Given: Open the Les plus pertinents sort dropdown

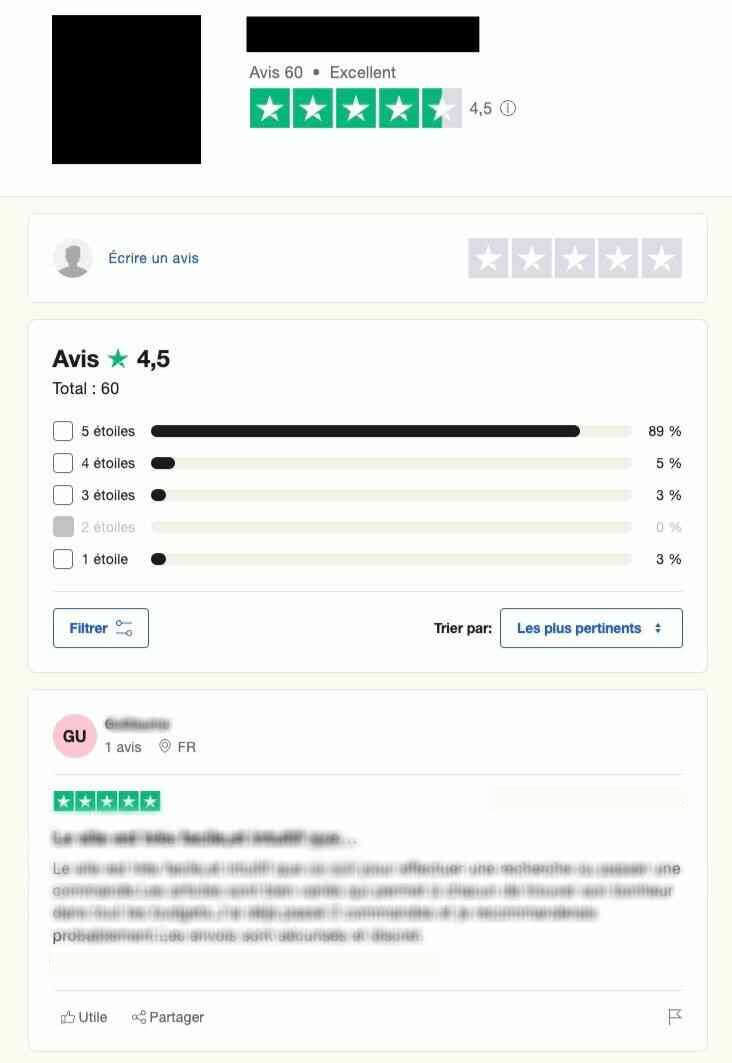Looking at the screenshot, I should (x=591, y=628).
